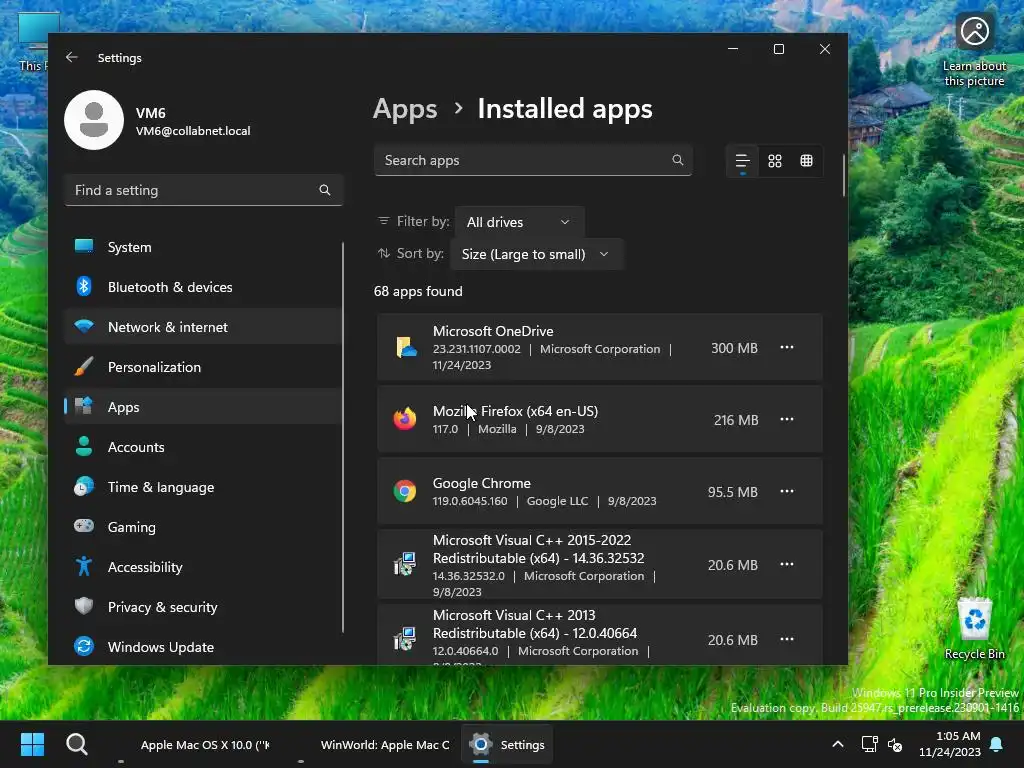This screenshot has width=1024, height=768.
Task: Open taskbar Search
Action: 76,744
